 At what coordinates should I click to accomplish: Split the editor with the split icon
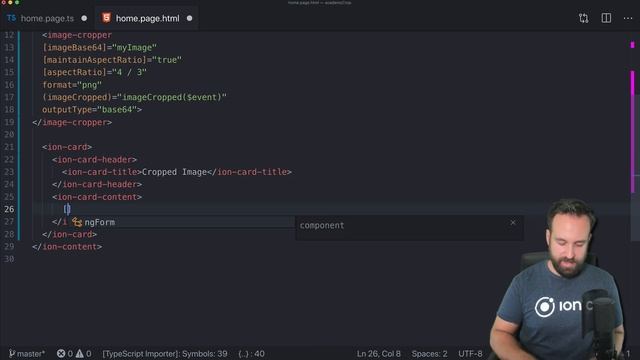pyautogui.click(x=606, y=18)
